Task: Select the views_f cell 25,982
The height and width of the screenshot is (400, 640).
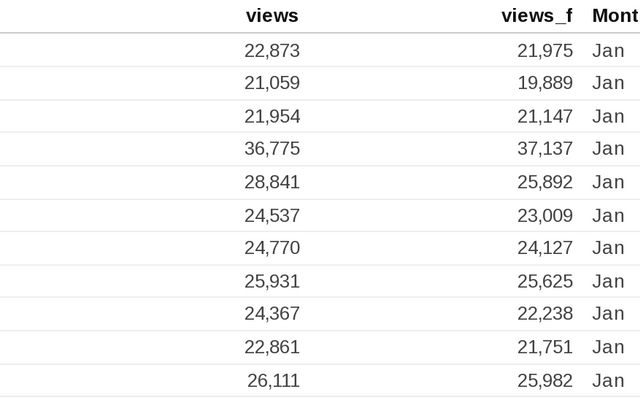Action: 545,381
